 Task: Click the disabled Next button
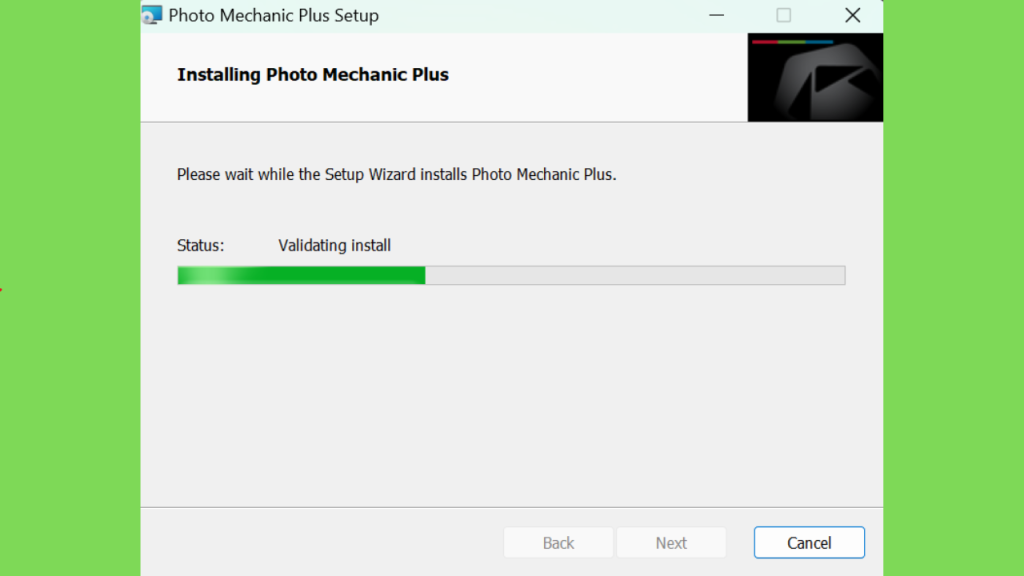coord(671,543)
